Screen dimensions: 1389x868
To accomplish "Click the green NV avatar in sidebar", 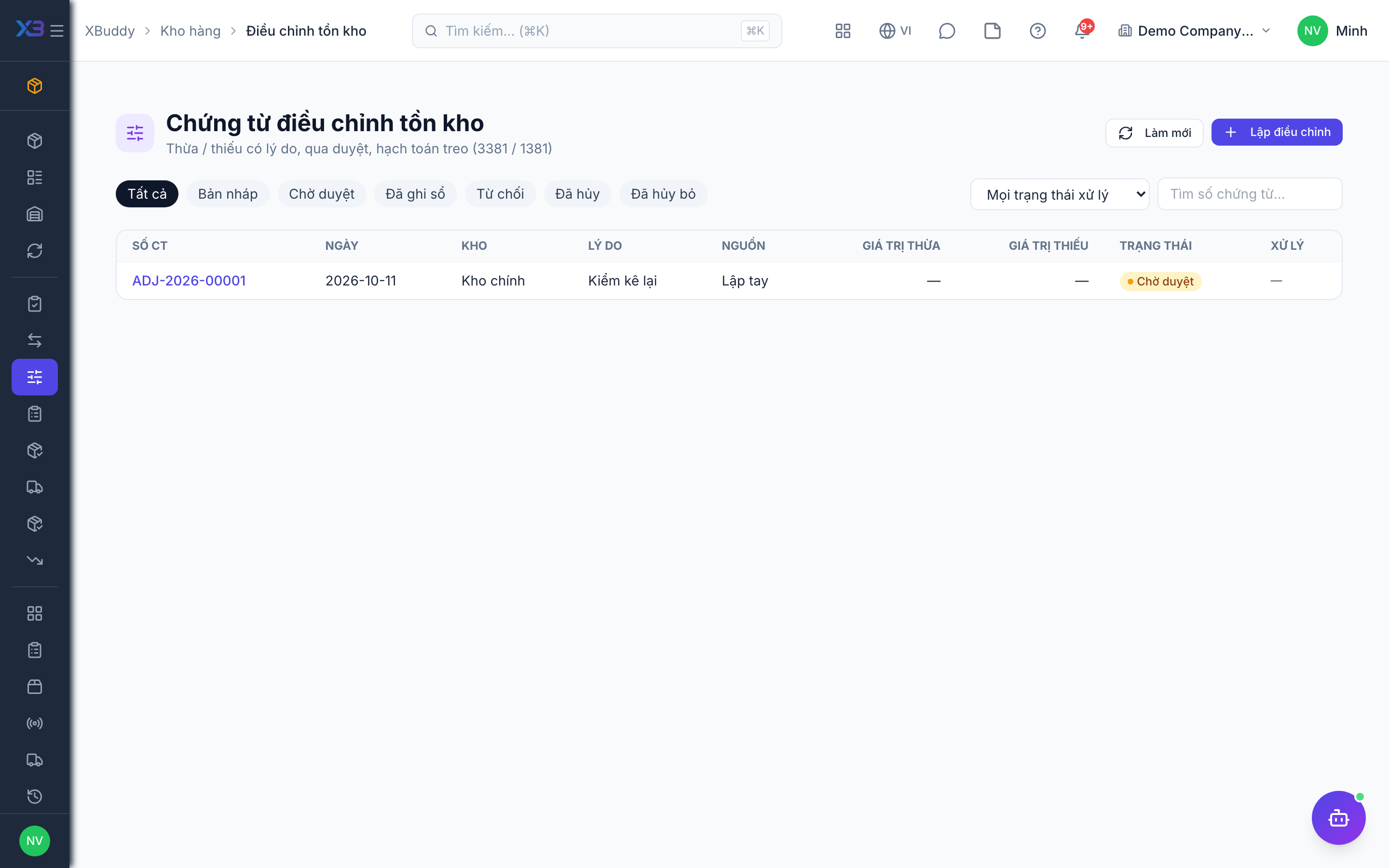I will [34, 841].
